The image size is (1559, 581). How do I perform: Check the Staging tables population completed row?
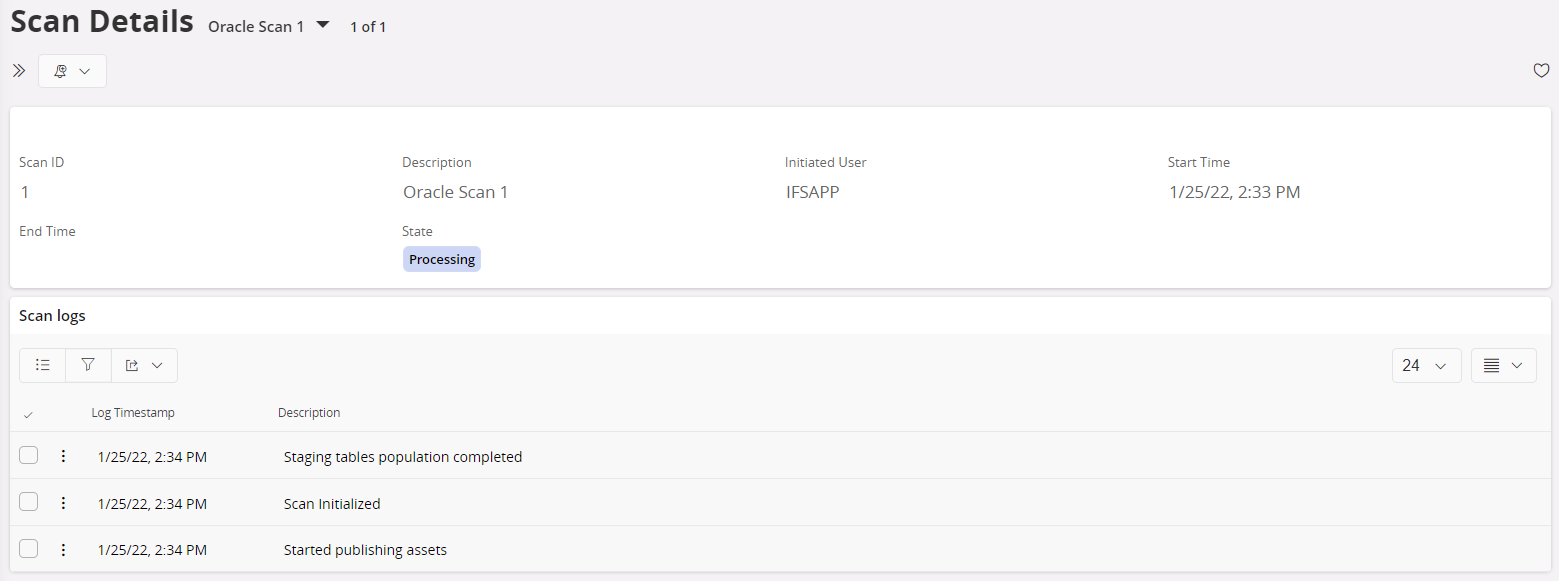[x=29, y=456]
